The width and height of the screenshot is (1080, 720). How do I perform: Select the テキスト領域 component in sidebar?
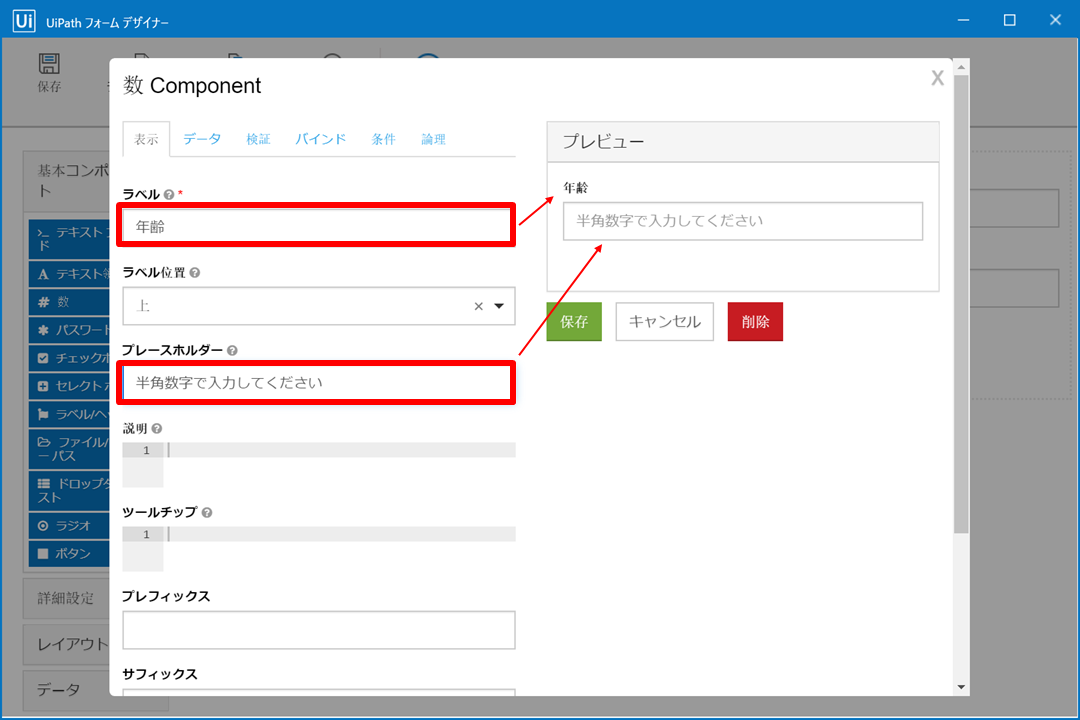(70, 274)
